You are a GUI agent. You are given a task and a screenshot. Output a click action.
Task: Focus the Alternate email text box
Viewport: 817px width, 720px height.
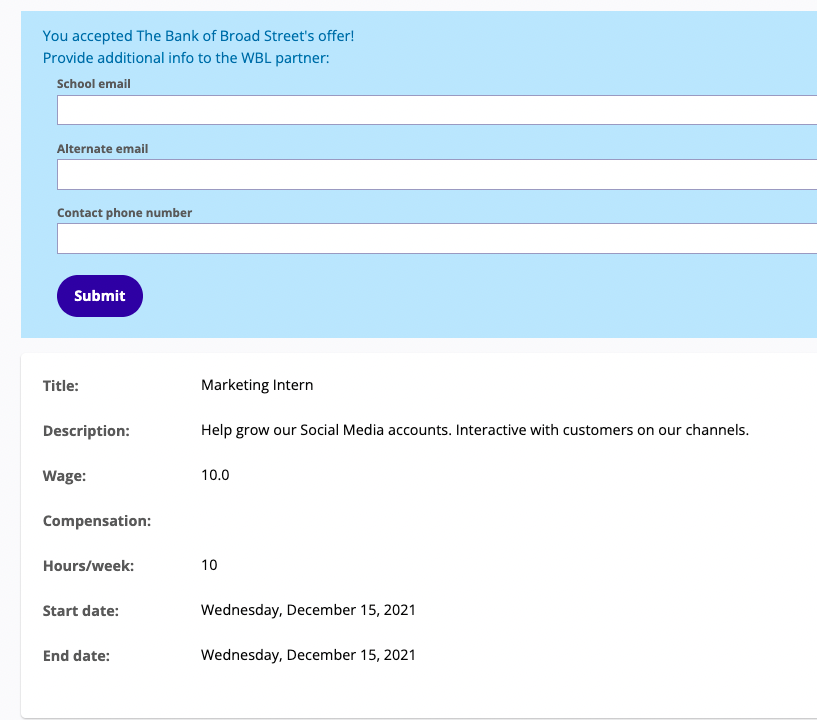coord(437,174)
